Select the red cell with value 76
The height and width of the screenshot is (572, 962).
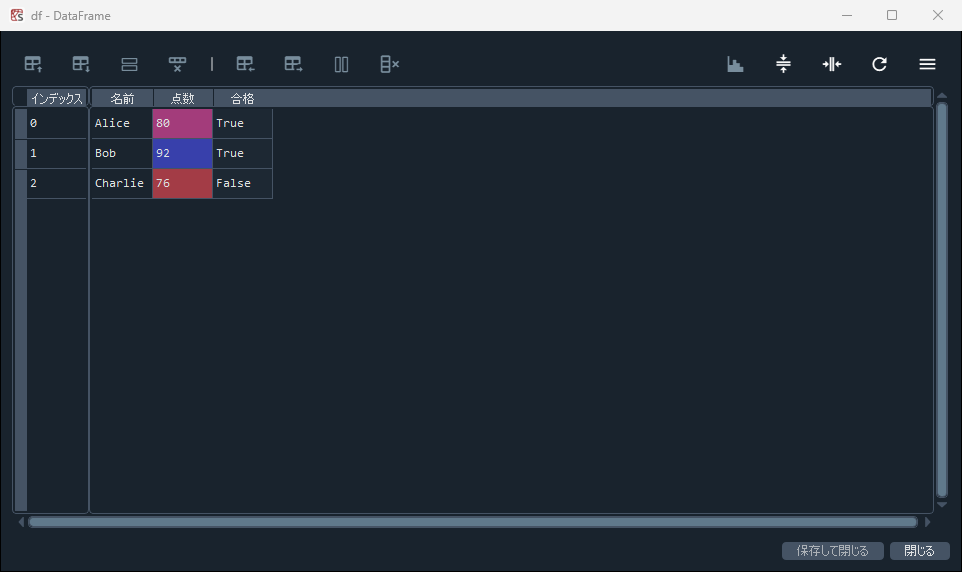click(182, 184)
